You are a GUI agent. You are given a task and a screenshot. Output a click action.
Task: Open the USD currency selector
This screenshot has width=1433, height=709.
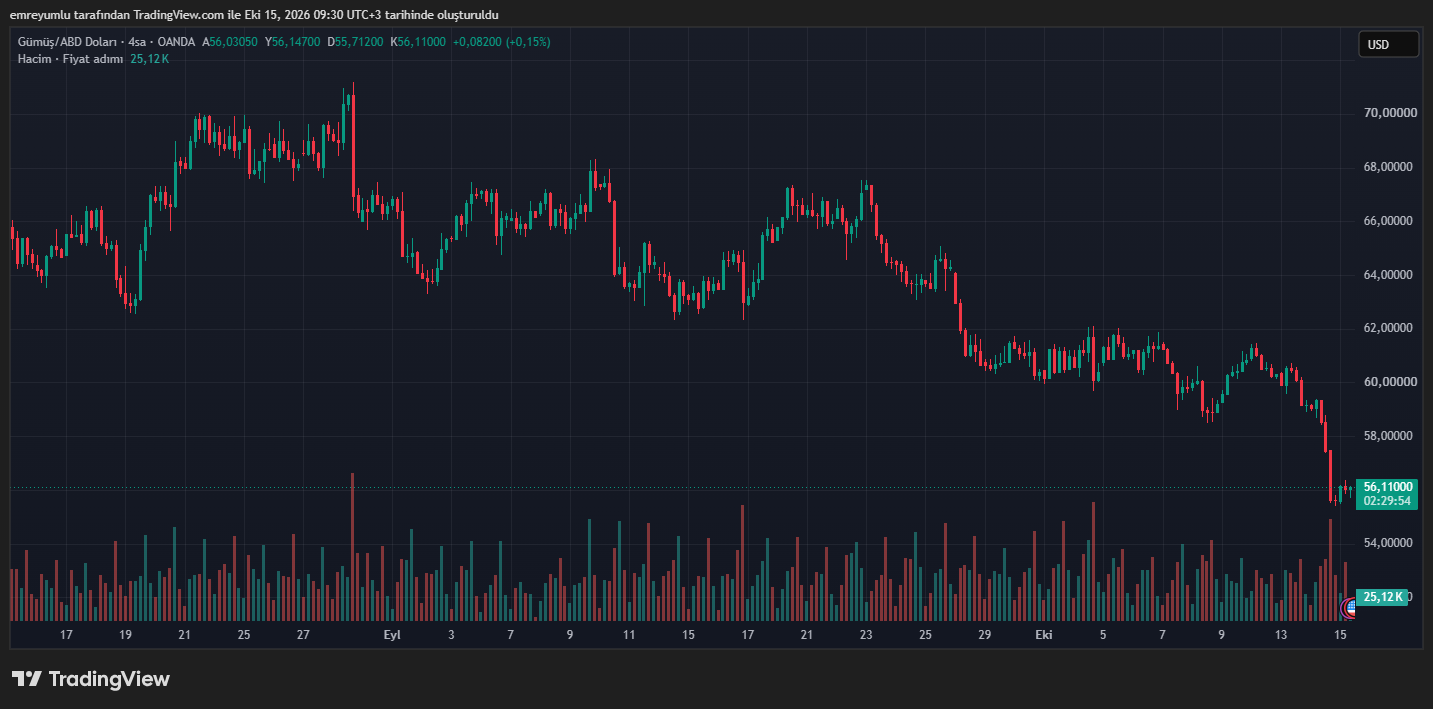[1388, 44]
